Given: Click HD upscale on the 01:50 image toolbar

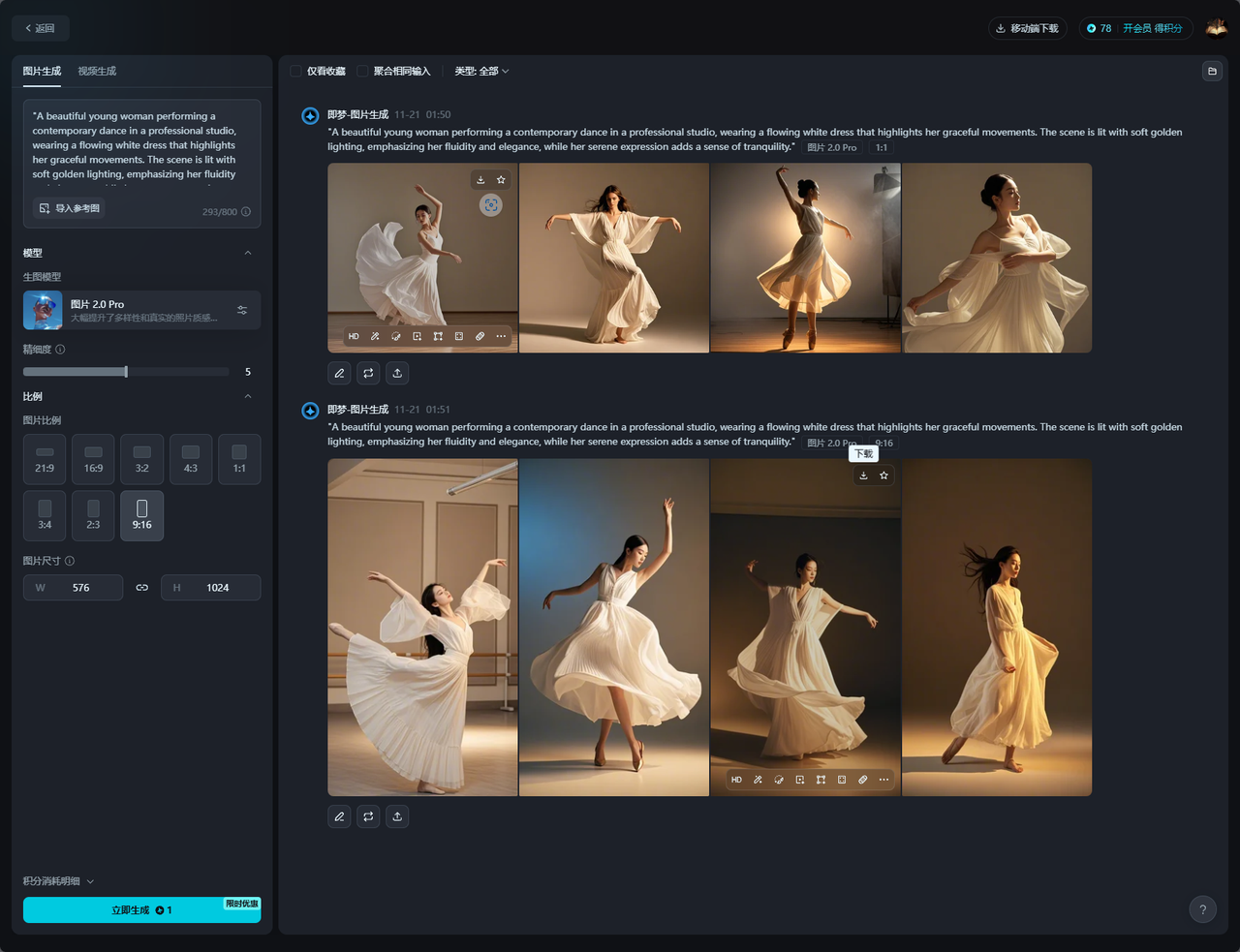Looking at the screenshot, I should tap(354, 337).
